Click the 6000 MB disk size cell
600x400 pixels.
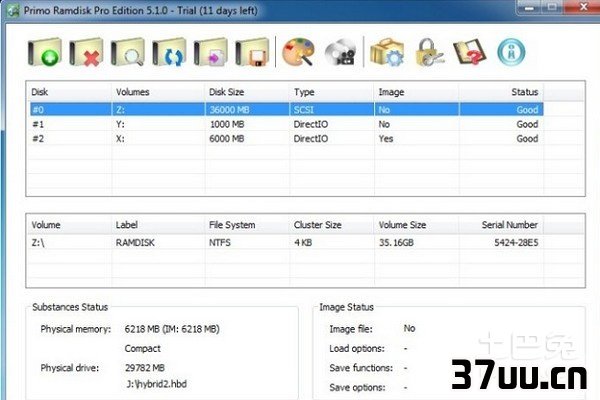(x=227, y=139)
